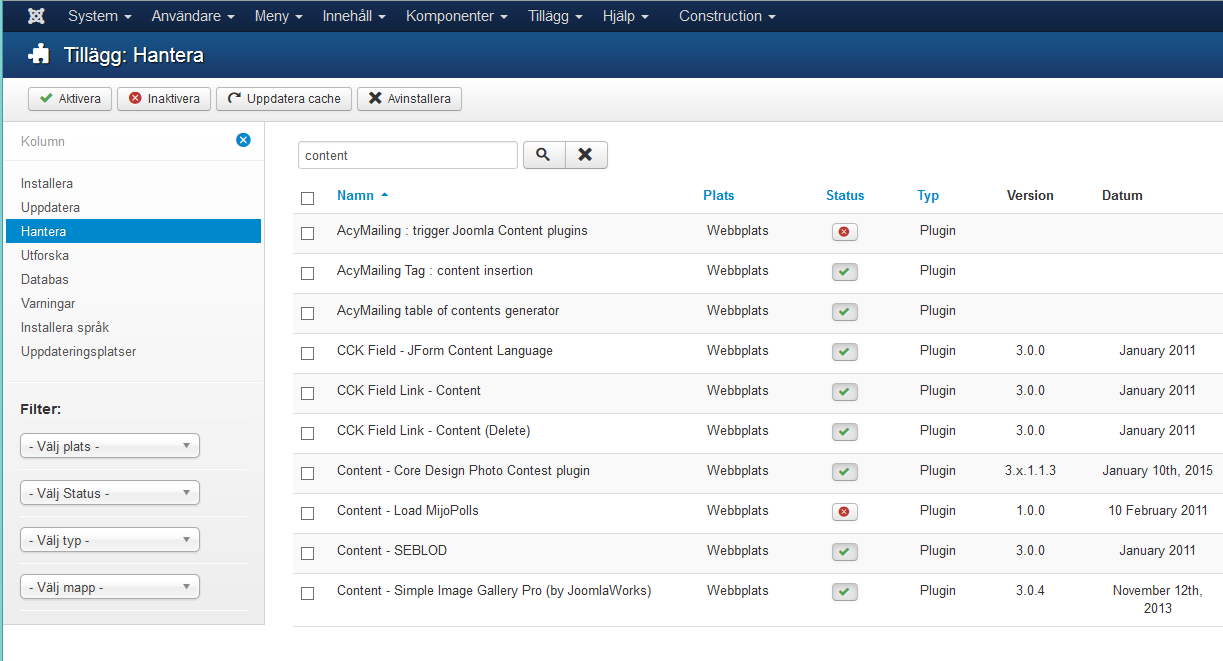Check the Core Design Photo Contest plugin row
Image resolution: width=1223 pixels, height=661 pixels.
click(308, 473)
